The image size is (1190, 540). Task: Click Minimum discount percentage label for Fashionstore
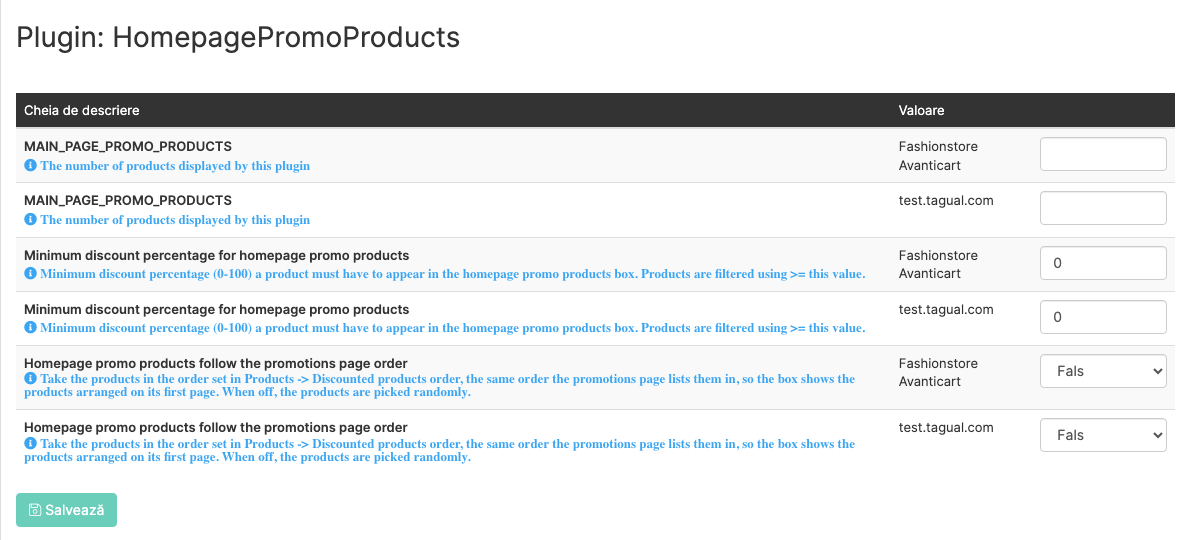[x=216, y=255]
